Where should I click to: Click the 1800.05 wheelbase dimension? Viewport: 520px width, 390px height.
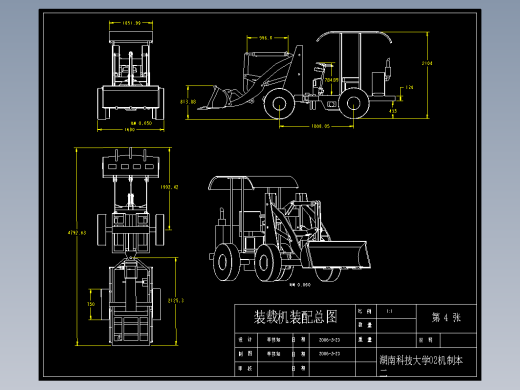click(x=320, y=126)
